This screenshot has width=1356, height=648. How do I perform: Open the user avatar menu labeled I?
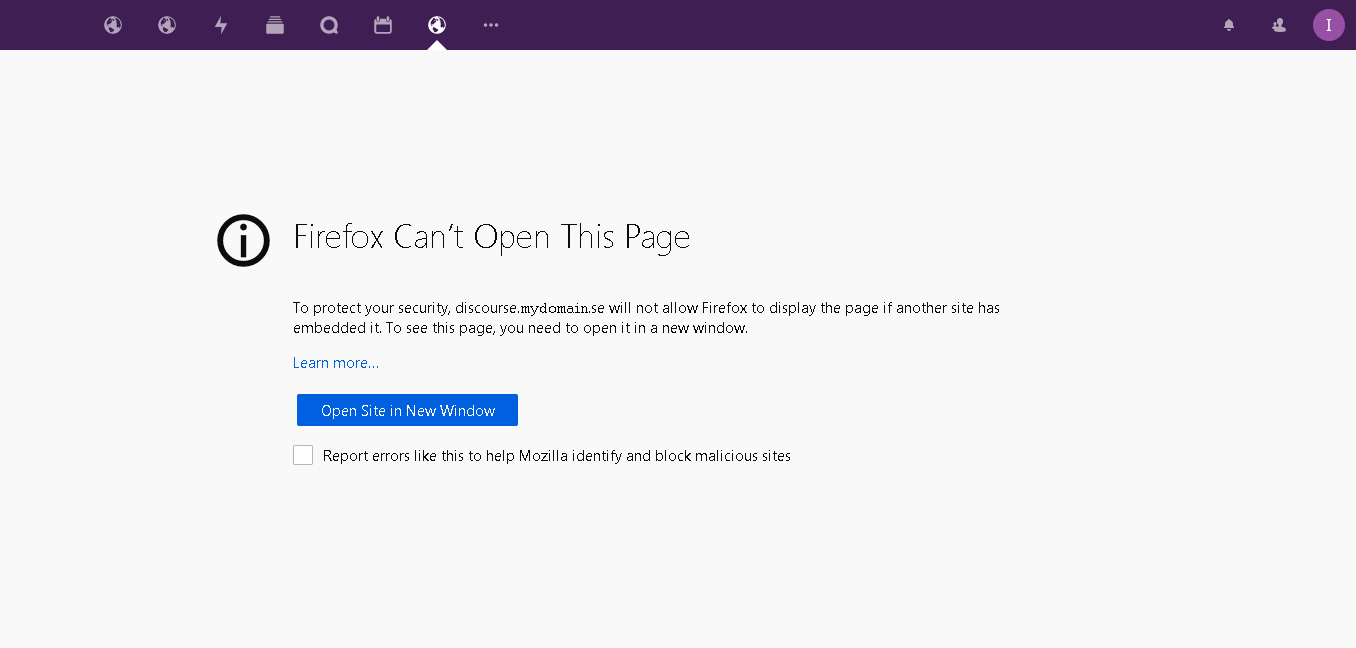[x=1329, y=25]
